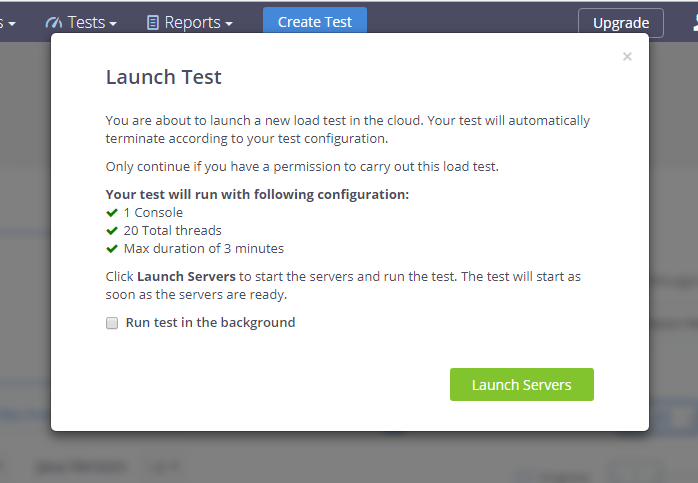Click the checkmark beside 20 Total threads
The width and height of the screenshot is (698, 483).
(x=112, y=231)
